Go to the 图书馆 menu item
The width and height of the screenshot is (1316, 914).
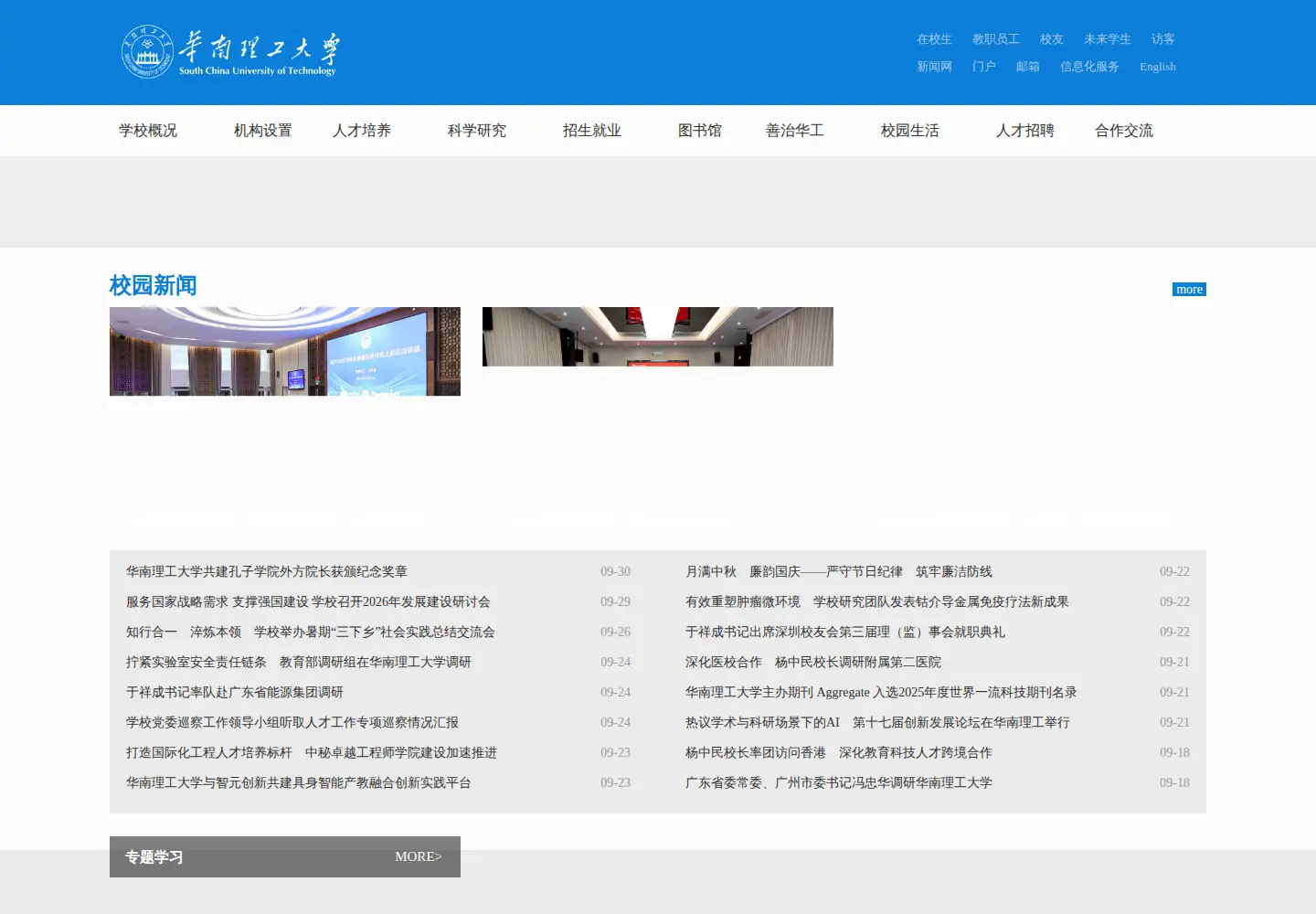[x=700, y=131]
